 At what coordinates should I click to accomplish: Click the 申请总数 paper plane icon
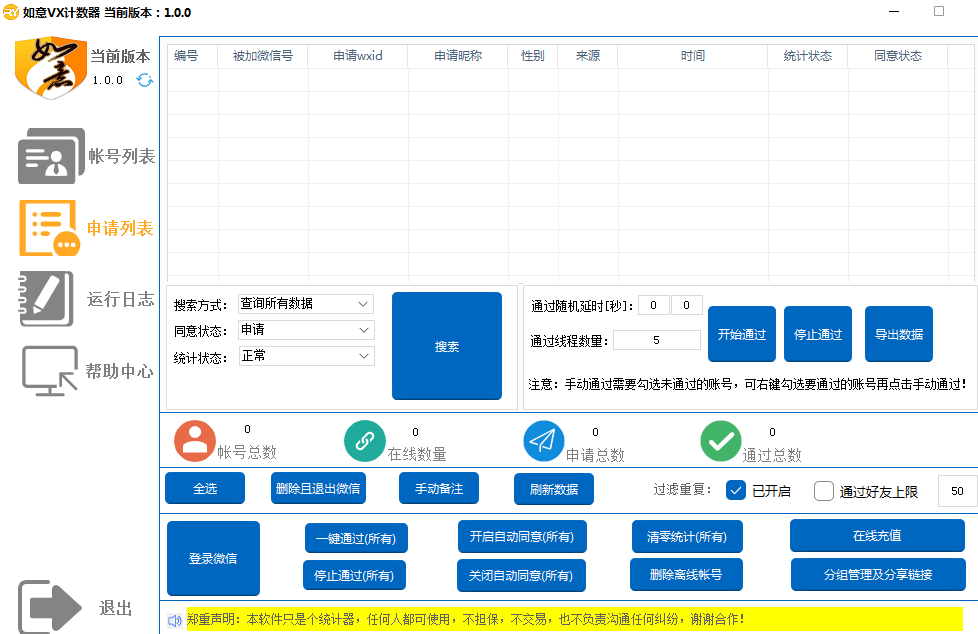pos(544,441)
